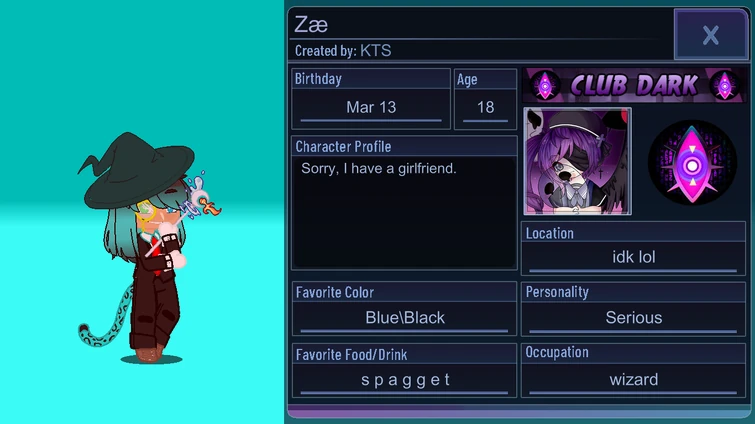This screenshot has height=424, width=755.
Task: Click the left eye icon on Club Dark banner
Action: click(x=545, y=86)
